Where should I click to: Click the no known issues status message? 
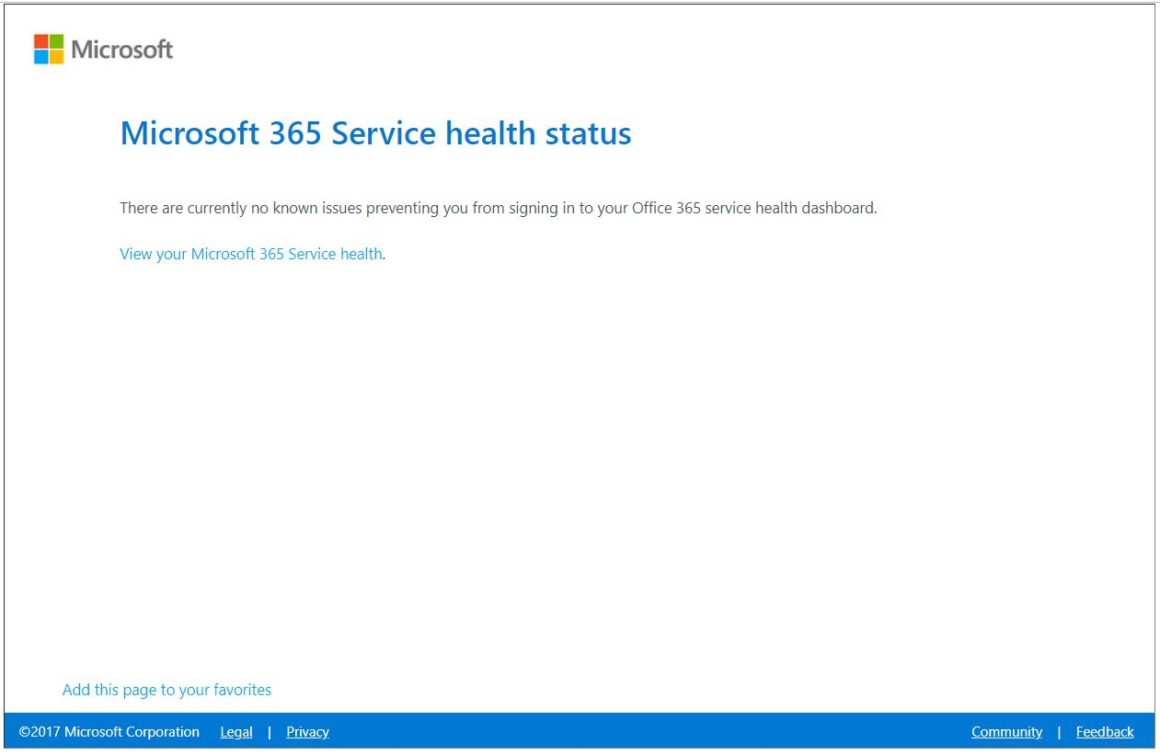pyautogui.click(x=500, y=208)
